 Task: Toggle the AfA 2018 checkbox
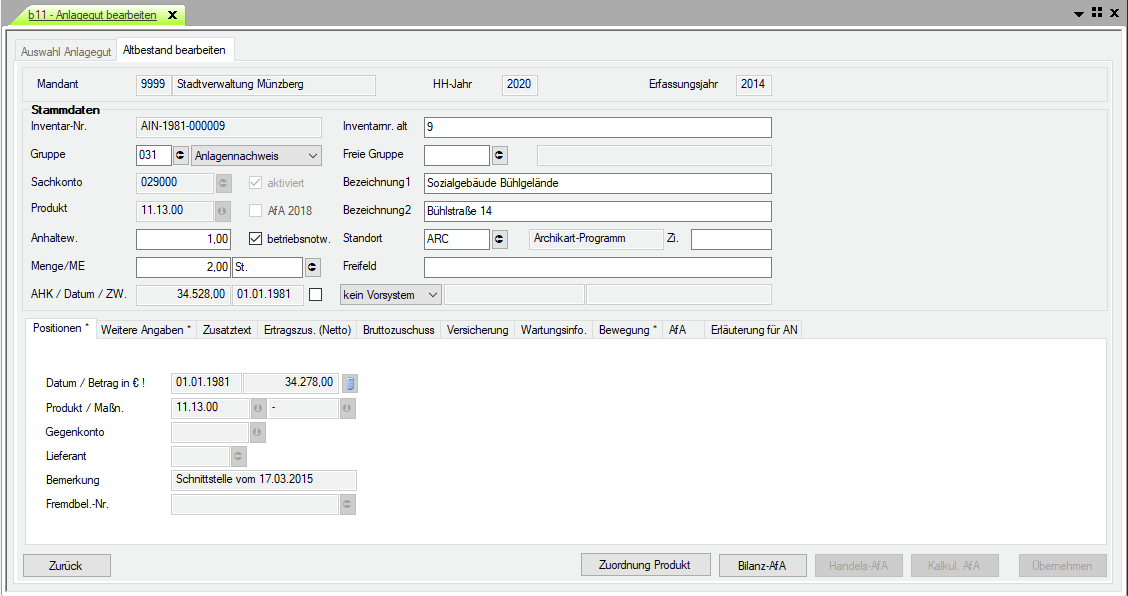[x=256, y=211]
